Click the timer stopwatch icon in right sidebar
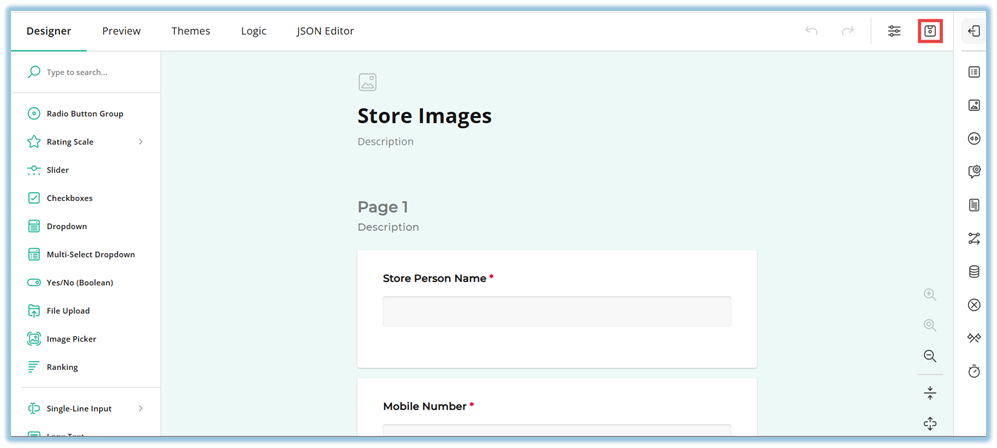 click(x=974, y=371)
